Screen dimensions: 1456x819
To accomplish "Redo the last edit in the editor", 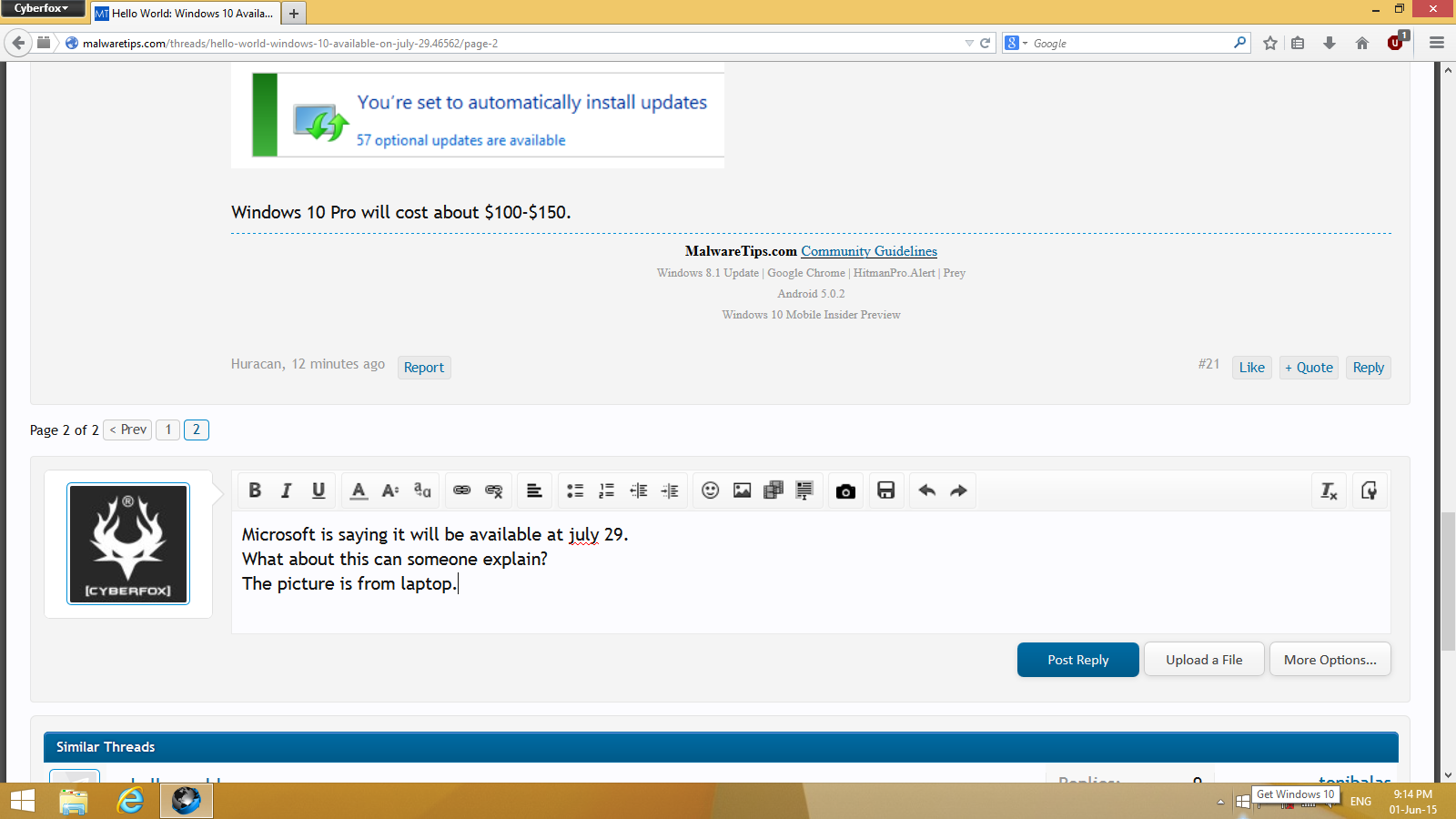I will pyautogui.click(x=958, y=490).
